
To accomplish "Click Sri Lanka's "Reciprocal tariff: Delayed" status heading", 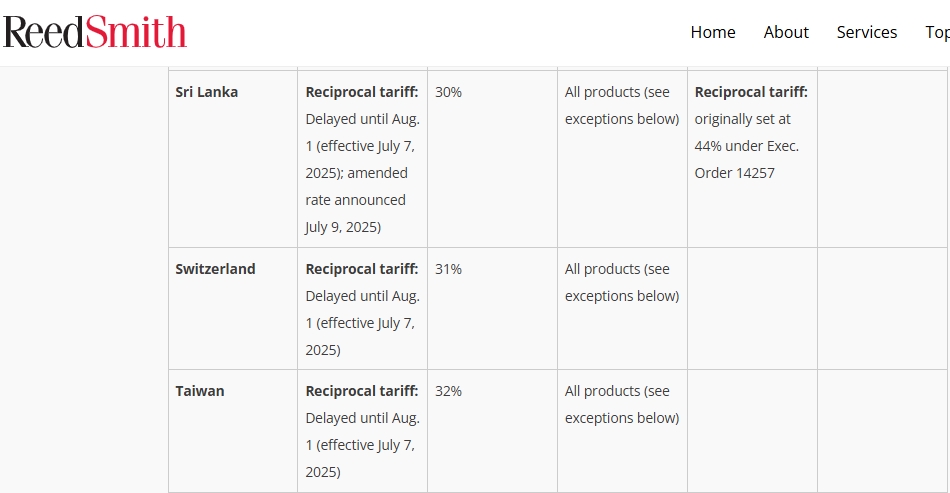I will (x=362, y=92).
